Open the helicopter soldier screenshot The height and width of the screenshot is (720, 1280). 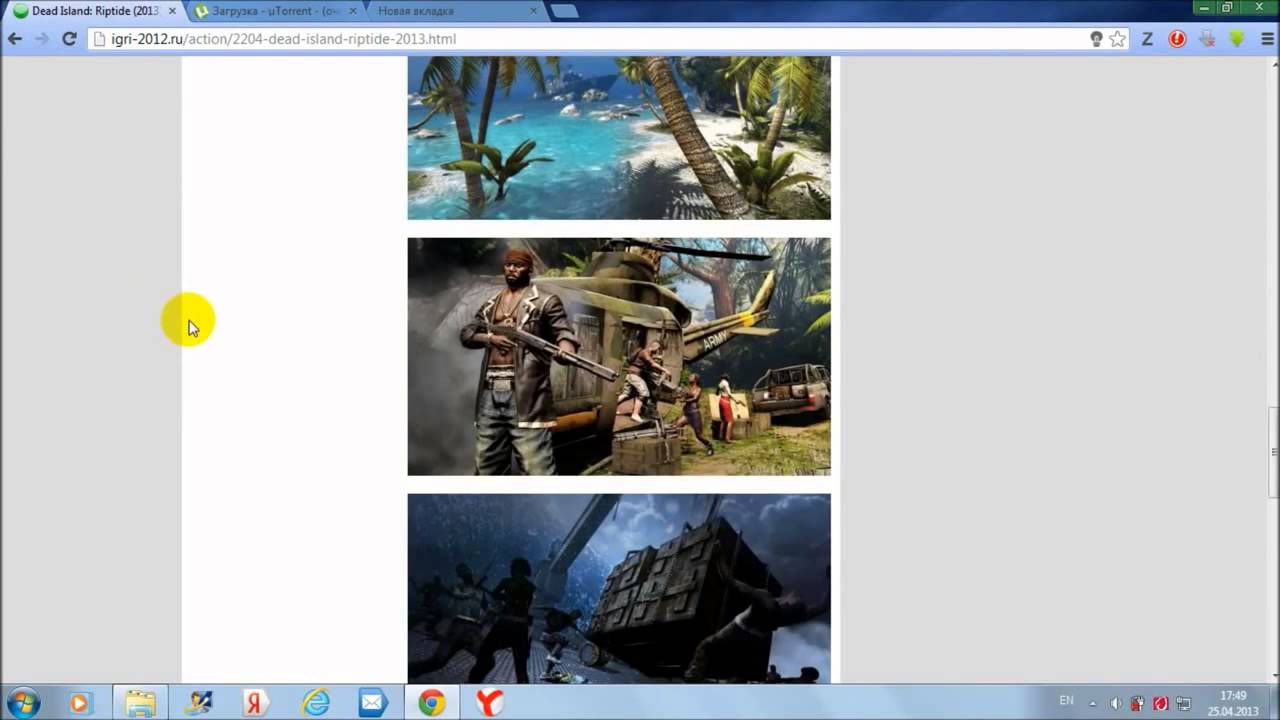619,356
